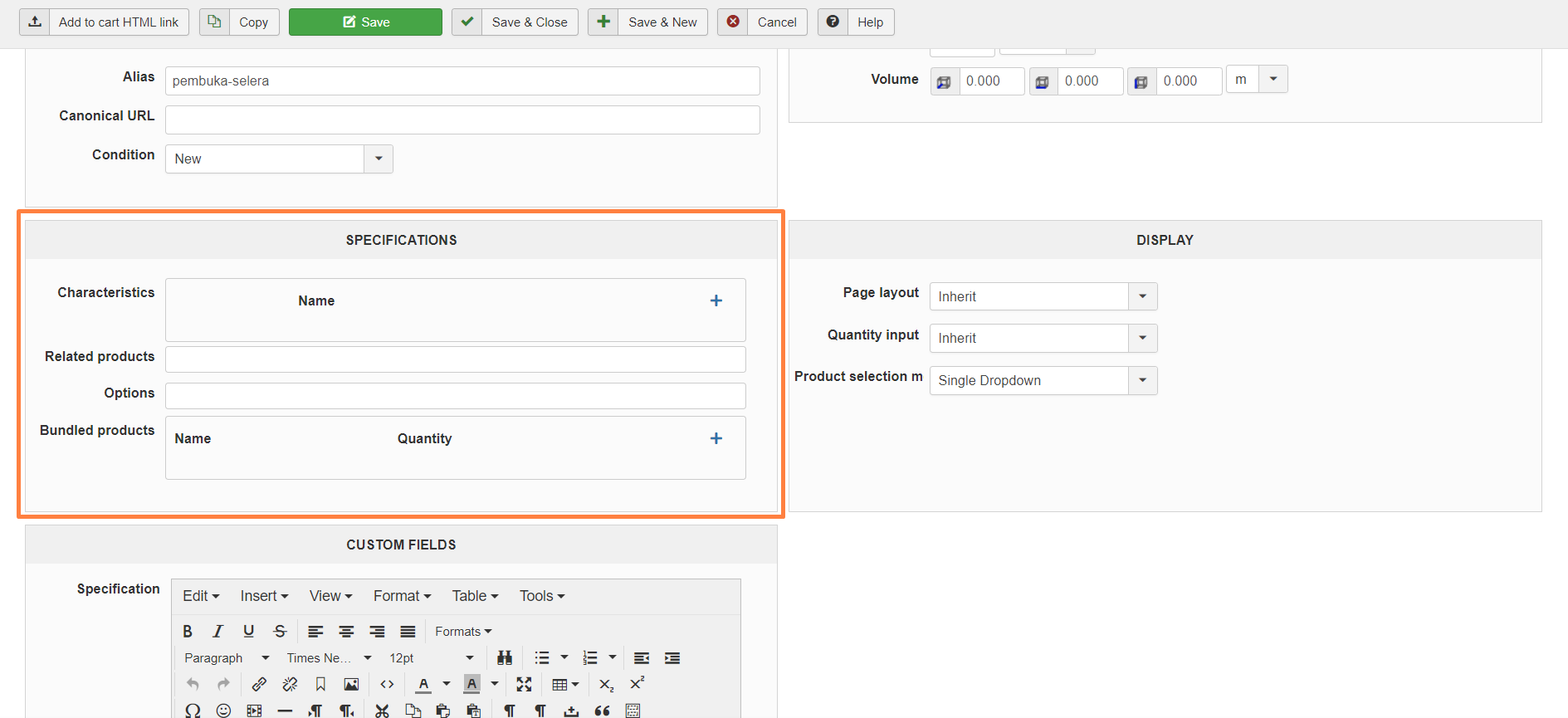Insert or edit link
The image size is (1568, 718).
pyautogui.click(x=259, y=684)
